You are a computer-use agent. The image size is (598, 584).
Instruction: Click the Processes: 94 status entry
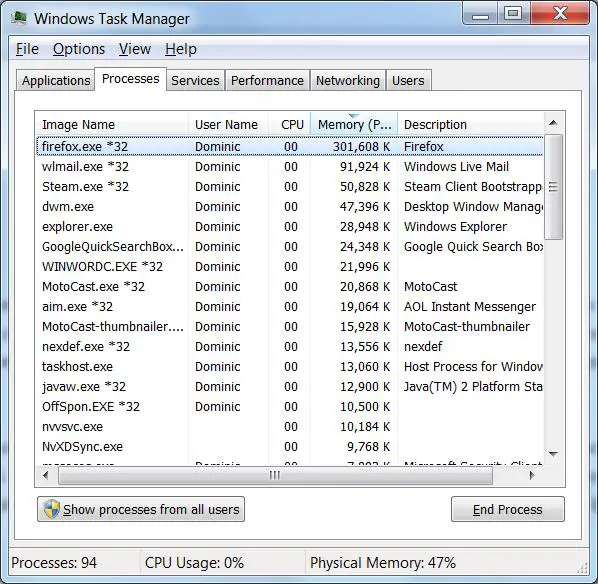[54, 563]
